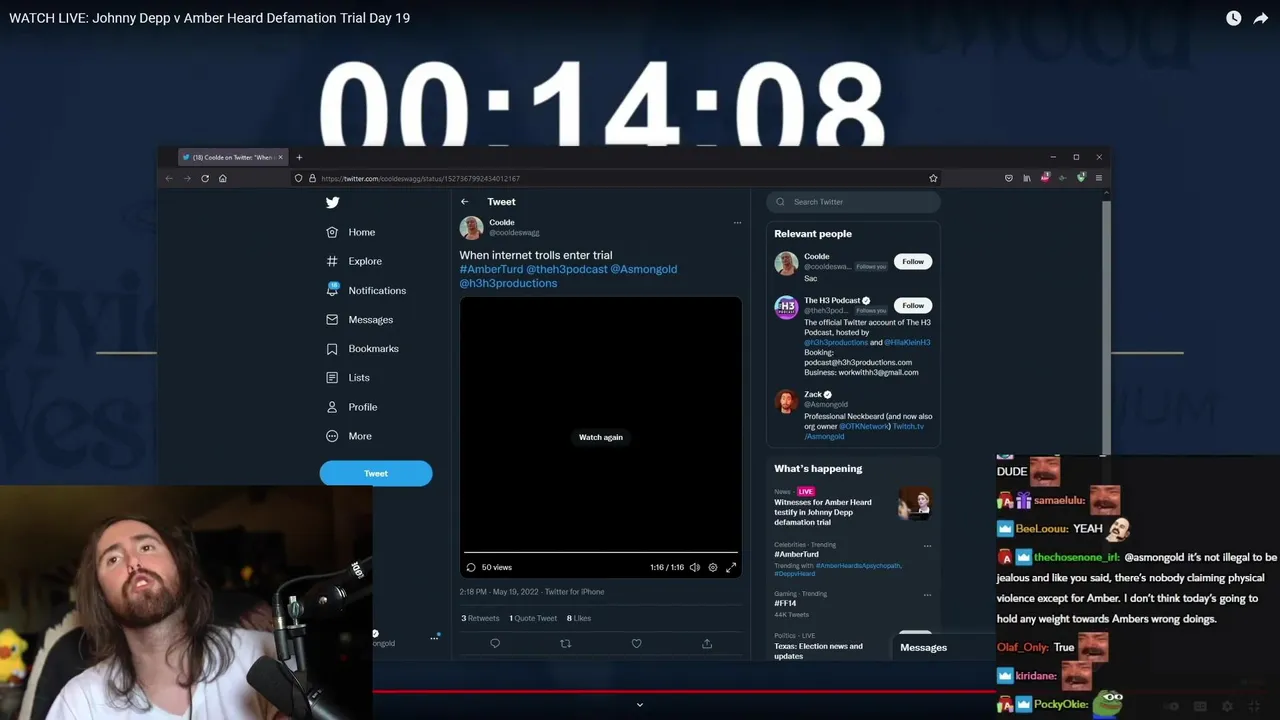This screenshot has width=1280, height=720.
Task: Click the share tweet upload icon
Action: pos(707,644)
